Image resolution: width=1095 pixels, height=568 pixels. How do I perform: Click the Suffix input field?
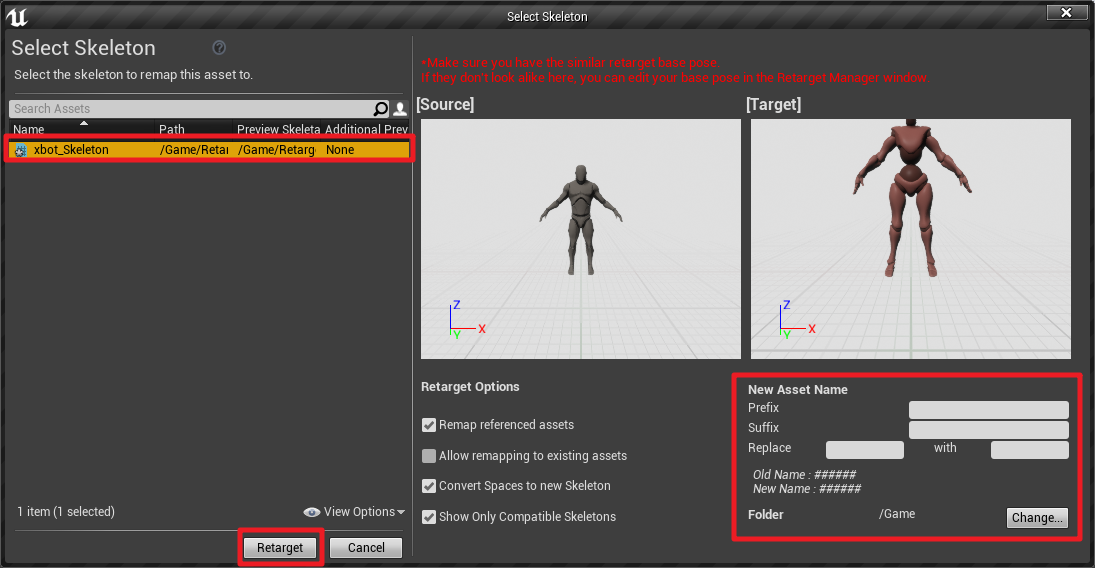coord(989,430)
